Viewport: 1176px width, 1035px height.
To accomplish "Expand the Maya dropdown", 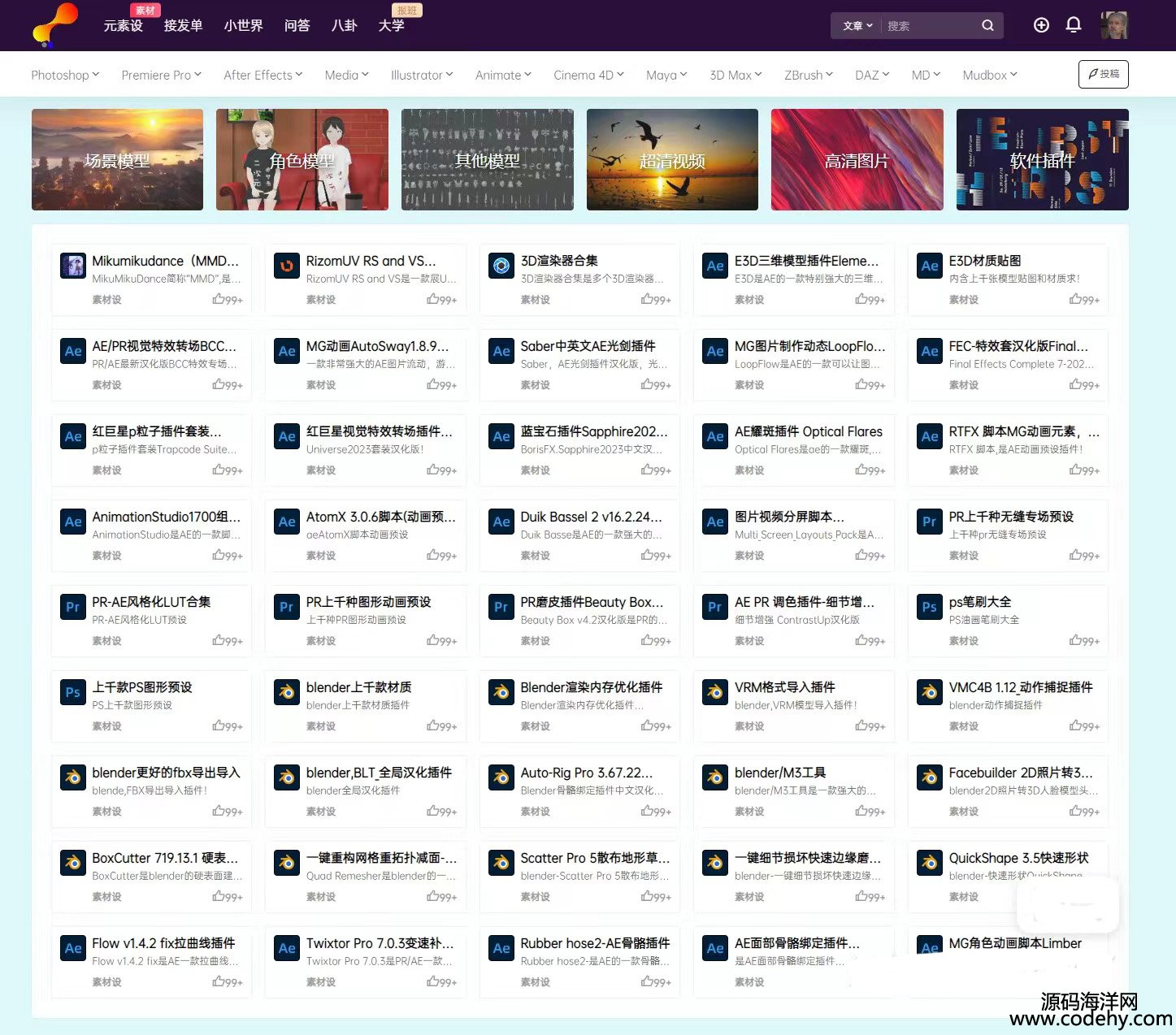I will tap(667, 75).
